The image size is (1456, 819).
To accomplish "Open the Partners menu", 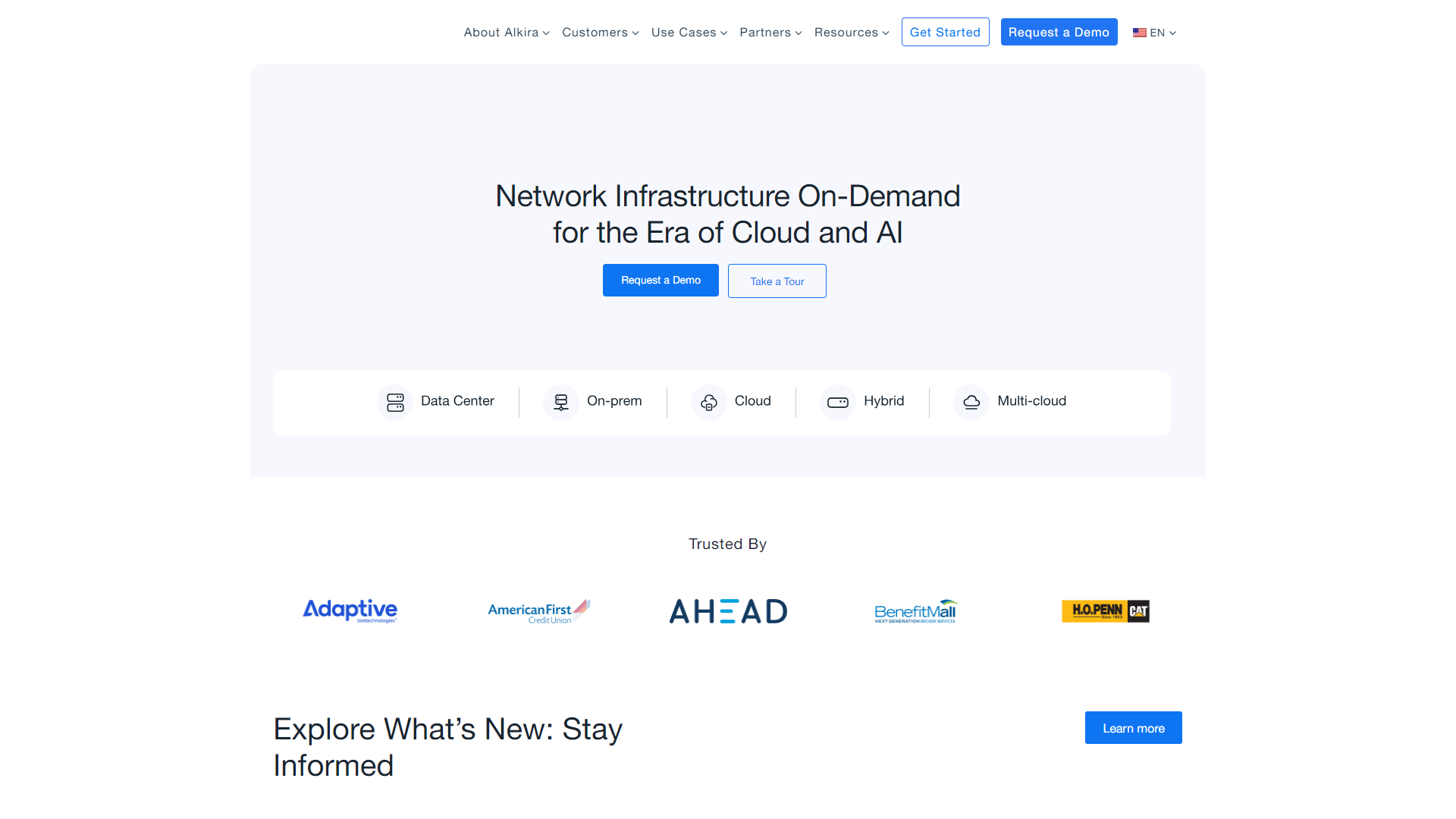I will (770, 33).
